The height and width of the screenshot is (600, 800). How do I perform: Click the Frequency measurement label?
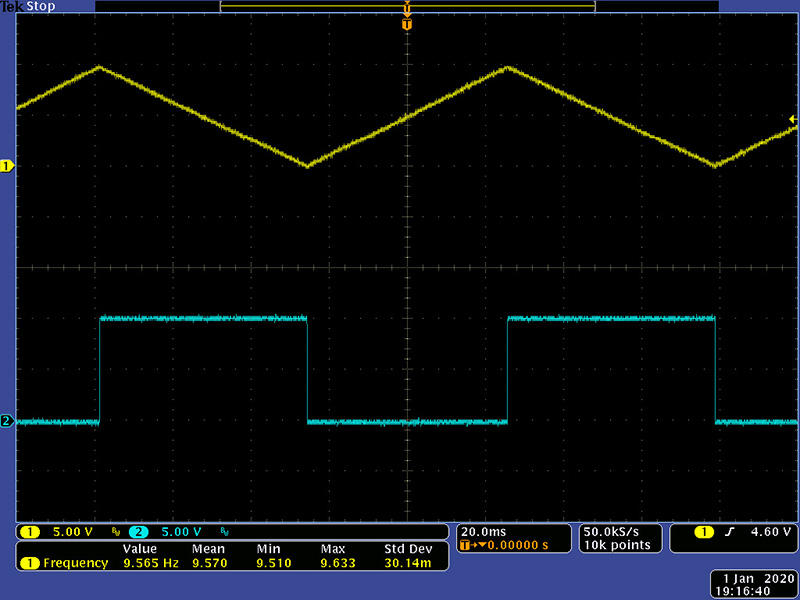(75, 563)
